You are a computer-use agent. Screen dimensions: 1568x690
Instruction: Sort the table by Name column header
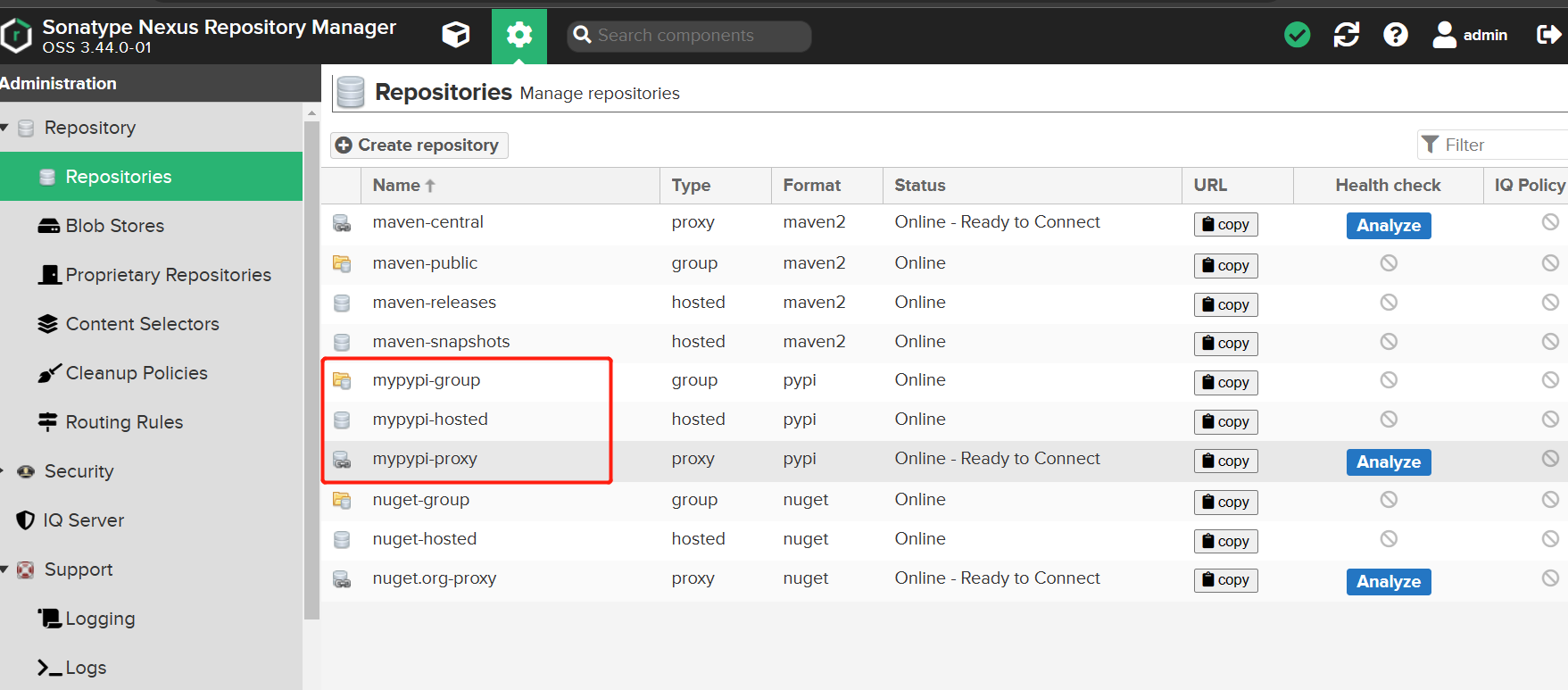coord(397,186)
